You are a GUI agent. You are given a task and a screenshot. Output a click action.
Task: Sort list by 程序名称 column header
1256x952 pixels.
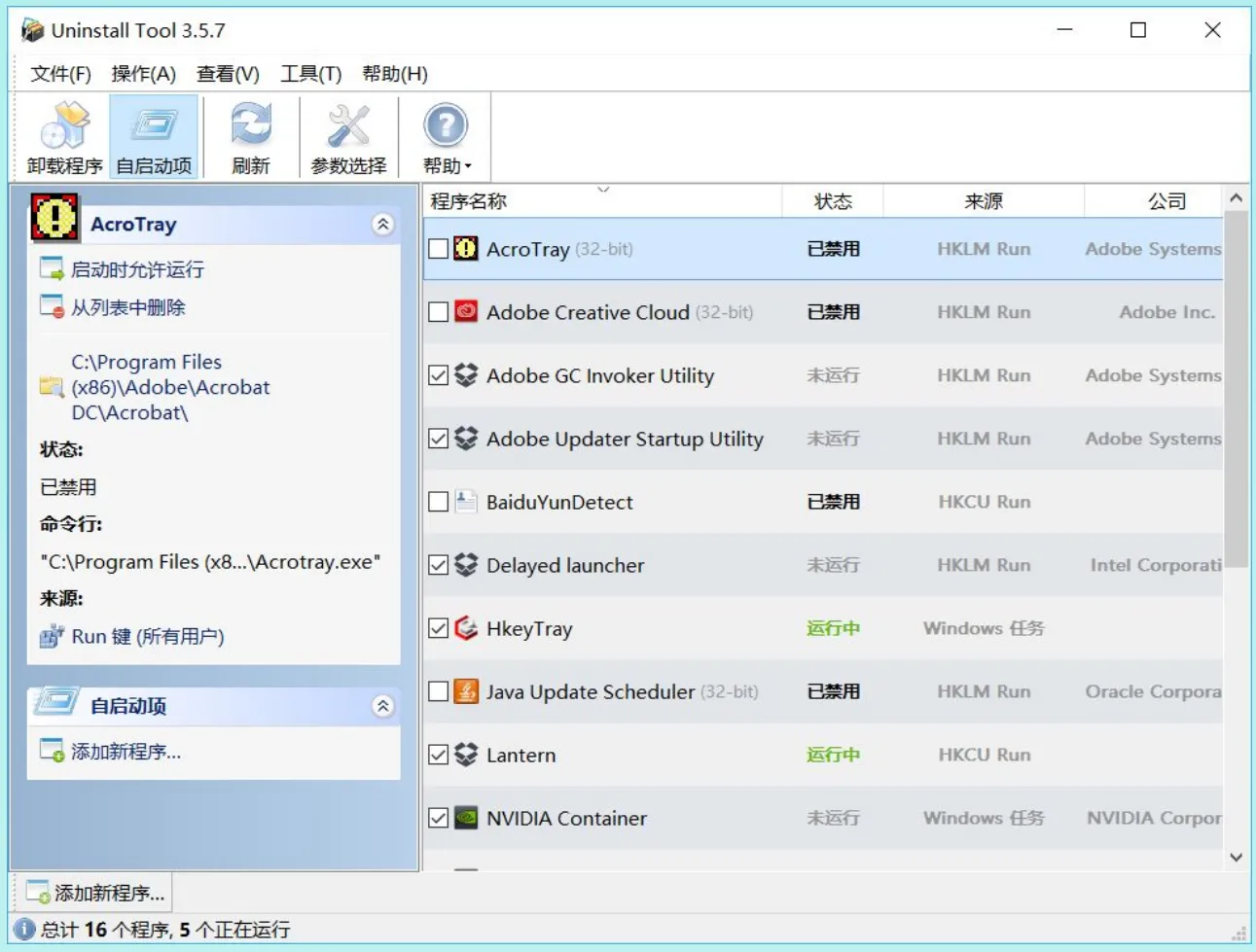602,201
